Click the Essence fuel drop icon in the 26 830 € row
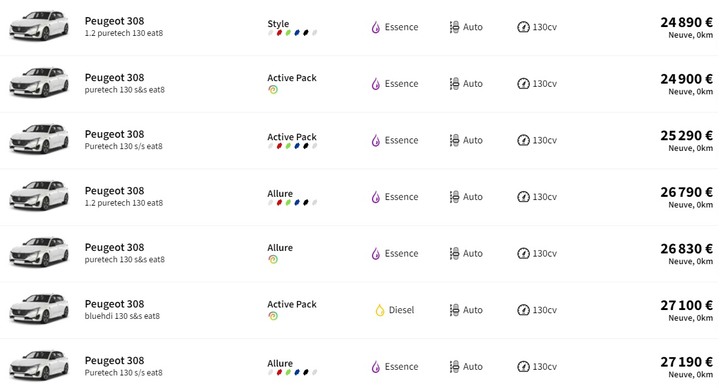 click(x=376, y=253)
